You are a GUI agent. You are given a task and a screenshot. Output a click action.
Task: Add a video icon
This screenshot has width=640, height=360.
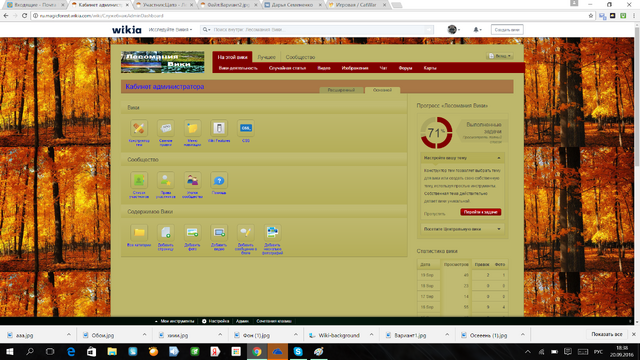(219, 232)
